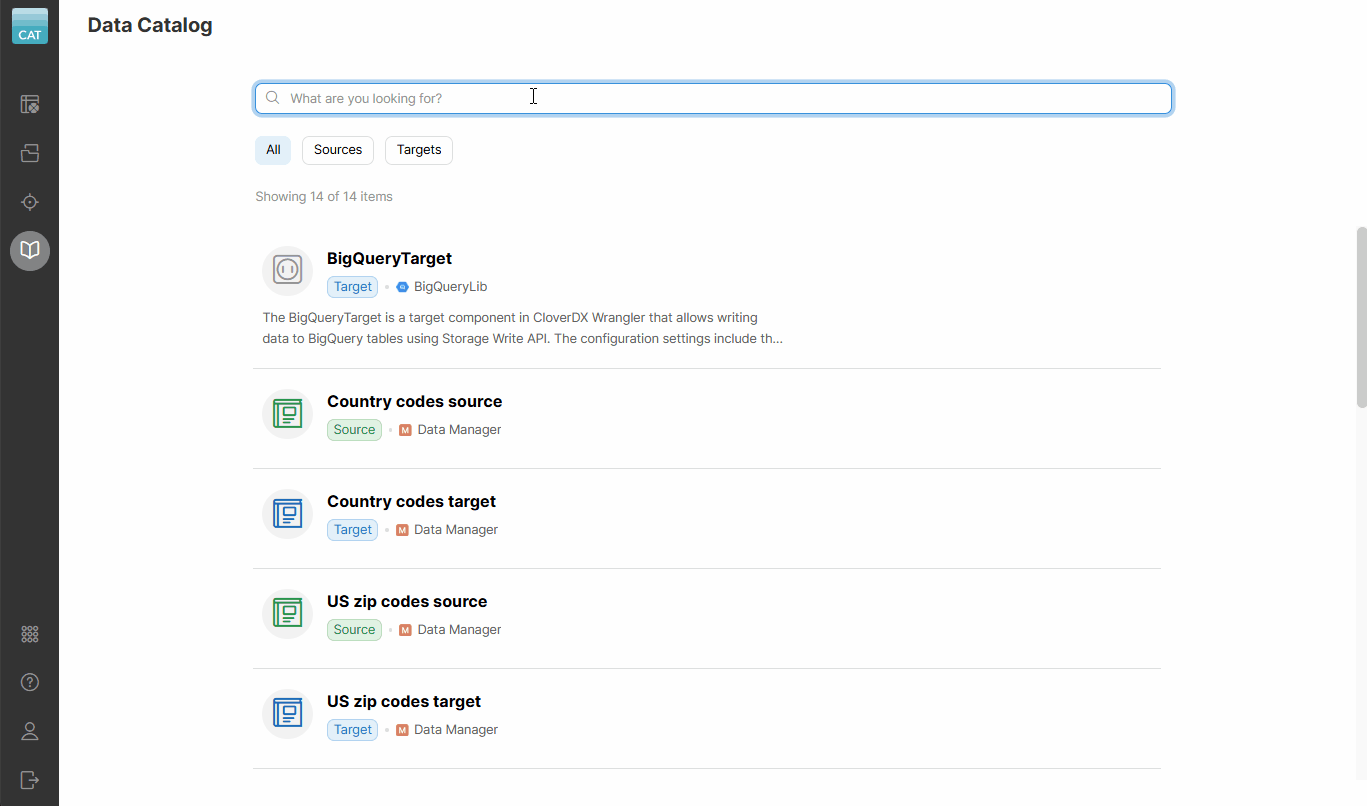1367x806 pixels.
Task: Click the clipboard icon at sidebar top
Action: pos(29,104)
